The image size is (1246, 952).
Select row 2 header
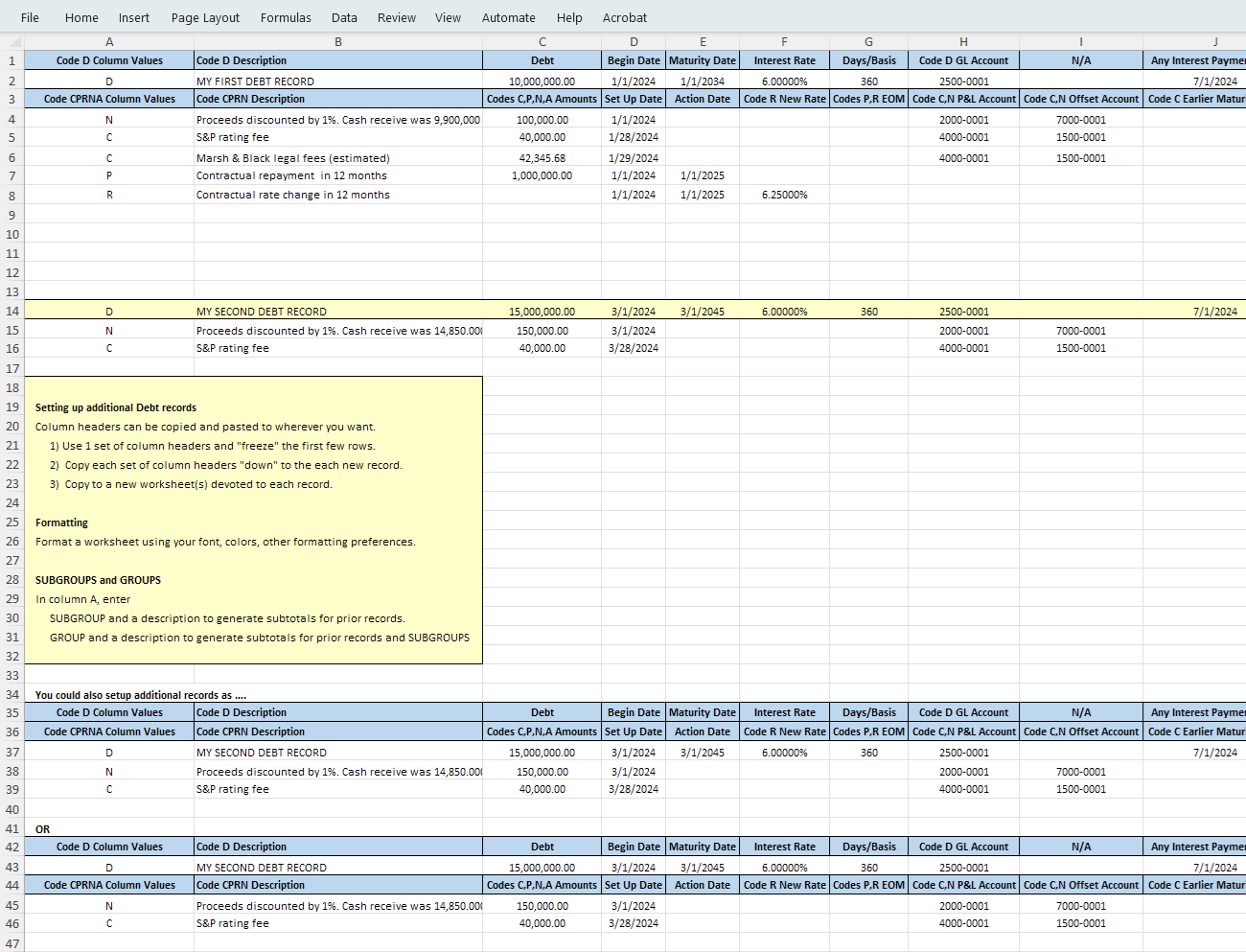pyautogui.click(x=12, y=81)
